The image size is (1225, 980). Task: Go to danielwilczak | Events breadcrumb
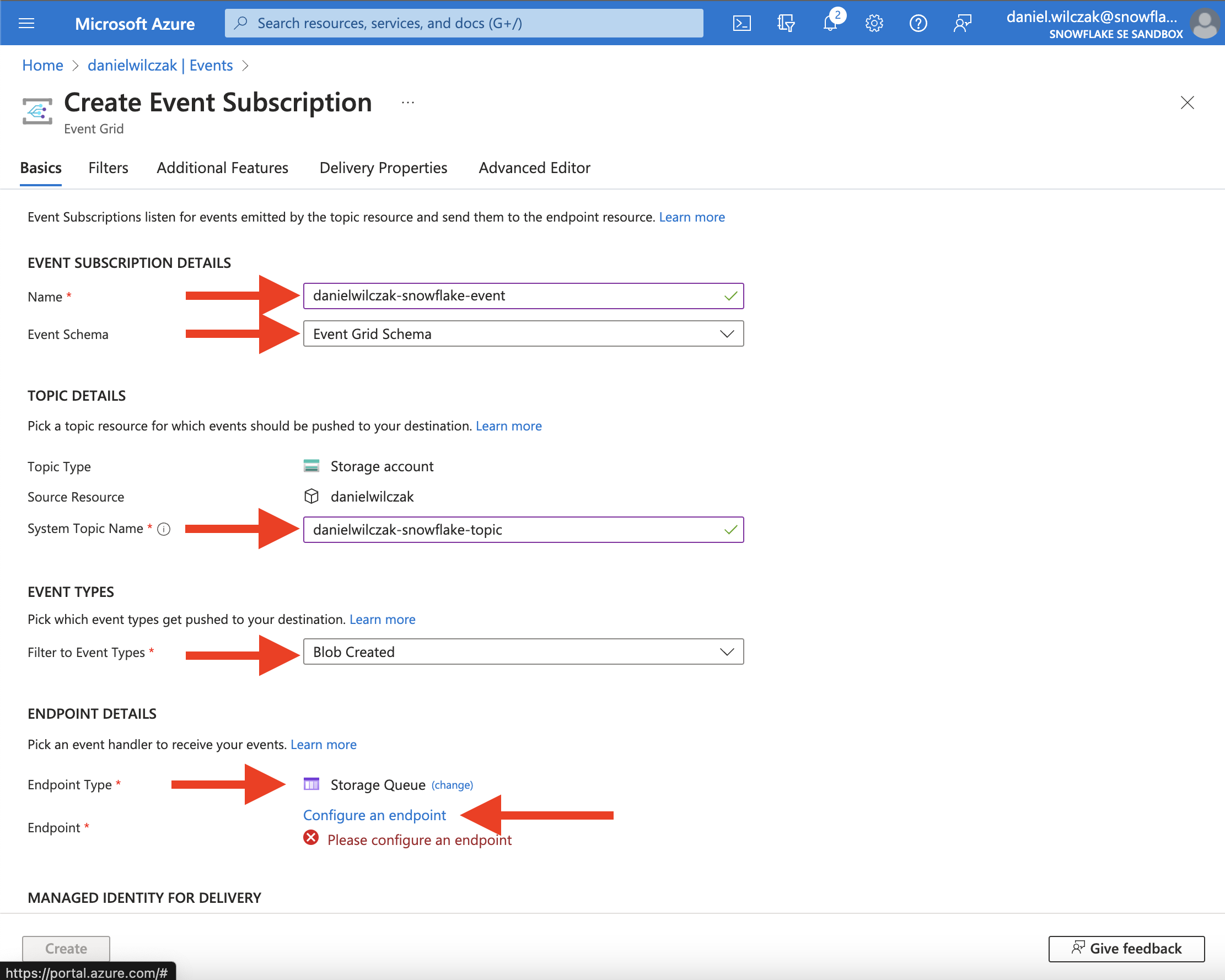point(160,66)
